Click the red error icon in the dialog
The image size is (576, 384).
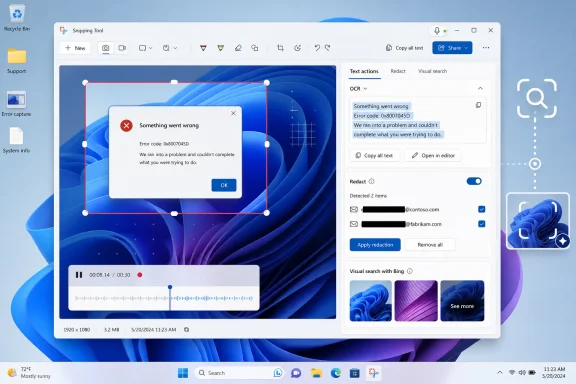(x=126, y=126)
